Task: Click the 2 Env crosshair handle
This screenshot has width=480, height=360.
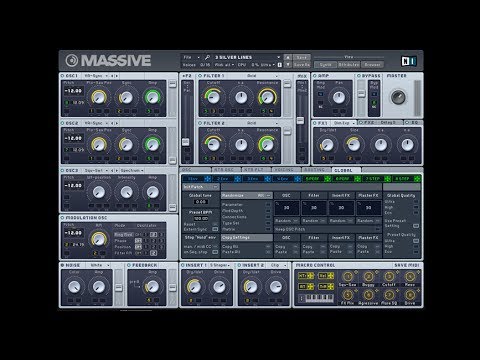Action: coord(237,179)
